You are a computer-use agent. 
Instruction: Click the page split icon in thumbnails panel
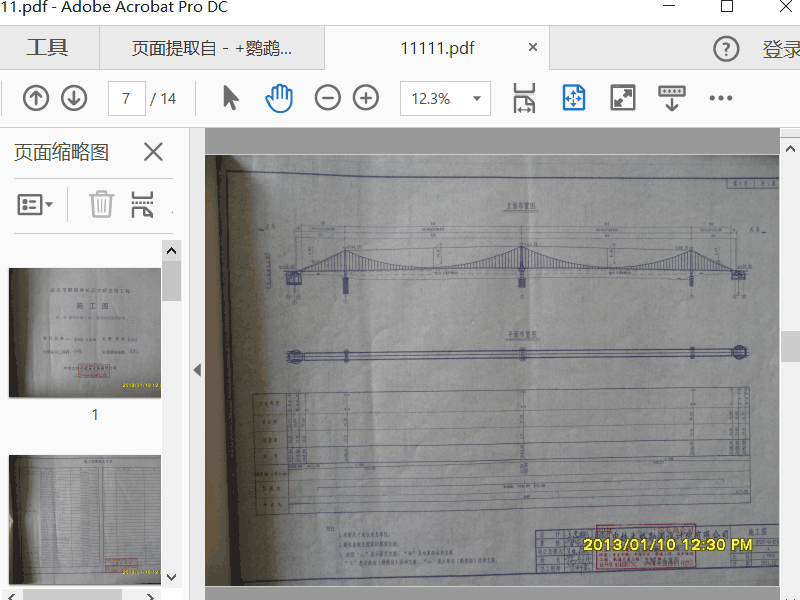tap(142, 205)
